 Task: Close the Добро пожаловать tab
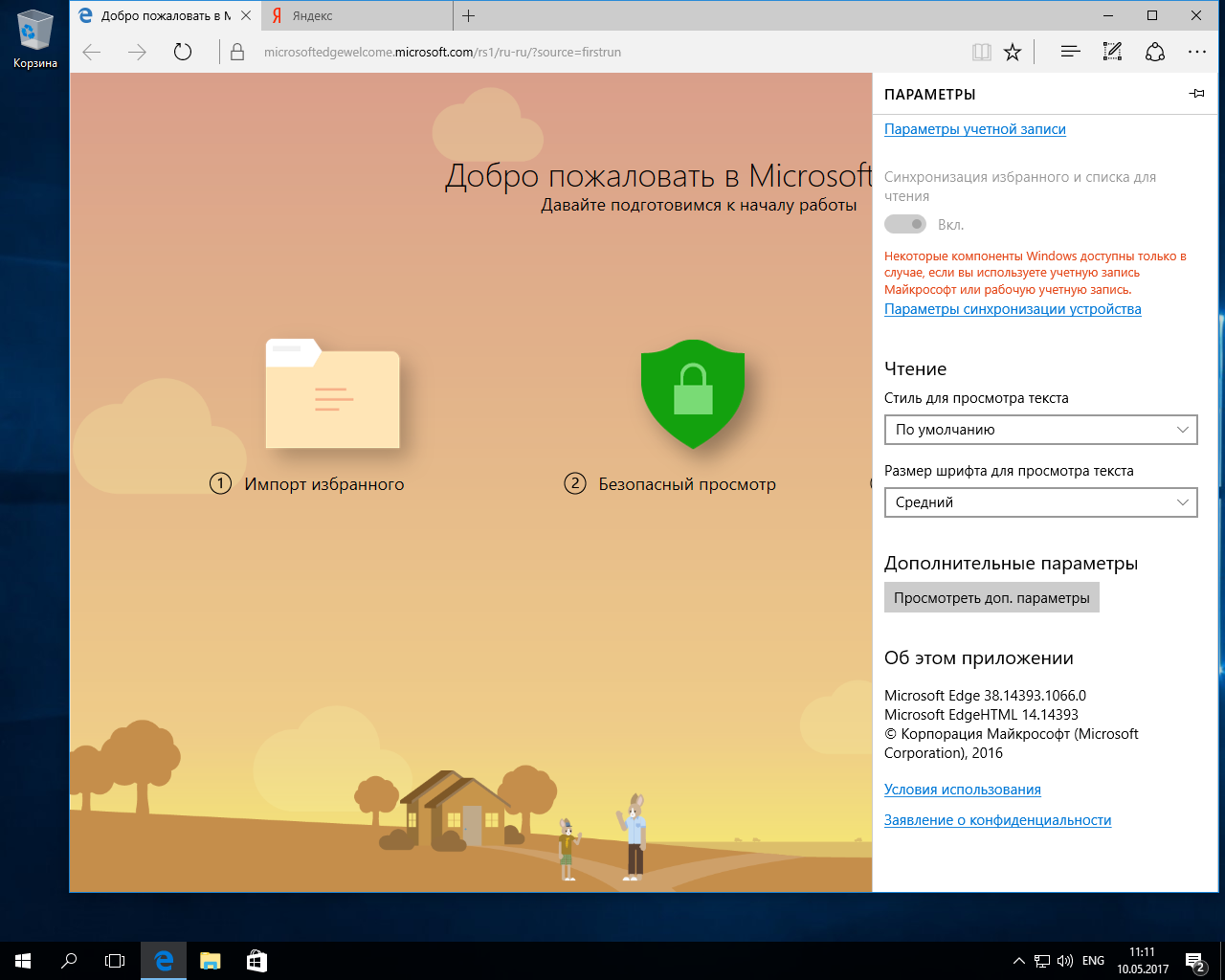click(247, 15)
